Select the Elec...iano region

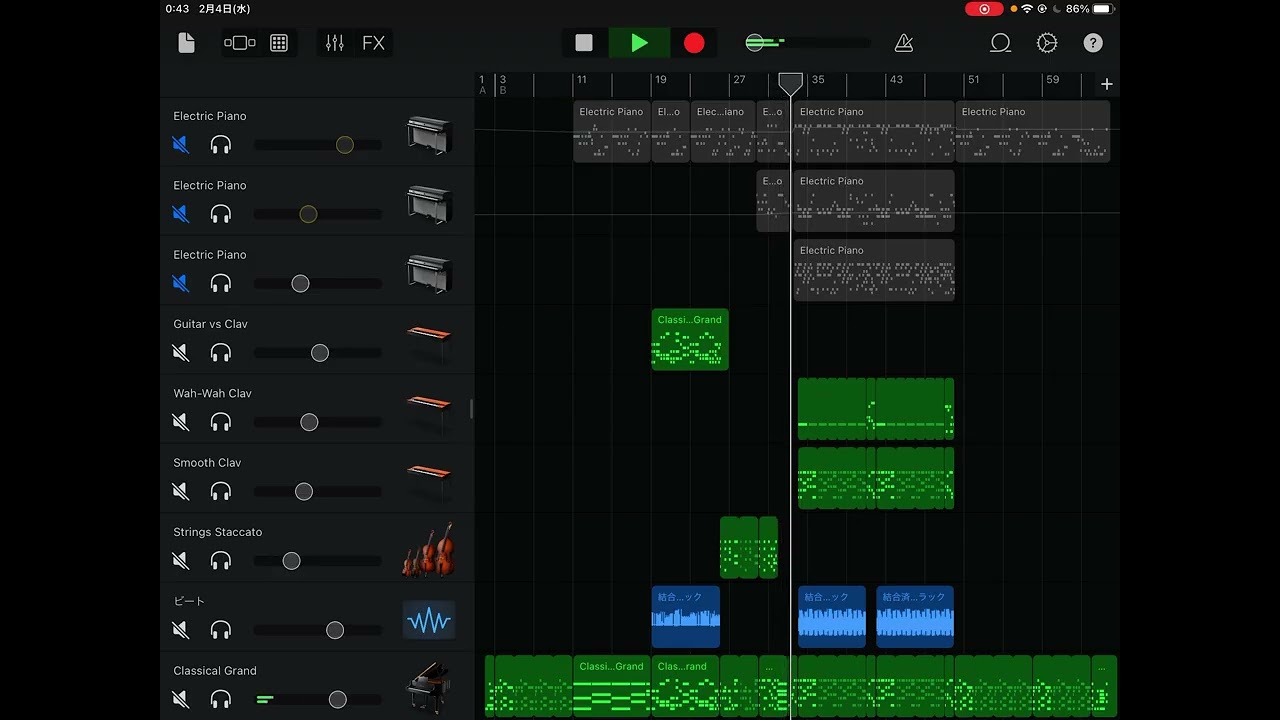point(723,131)
